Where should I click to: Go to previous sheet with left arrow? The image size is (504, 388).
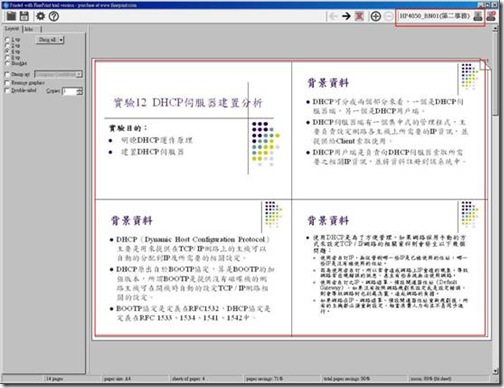(x=333, y=16)
